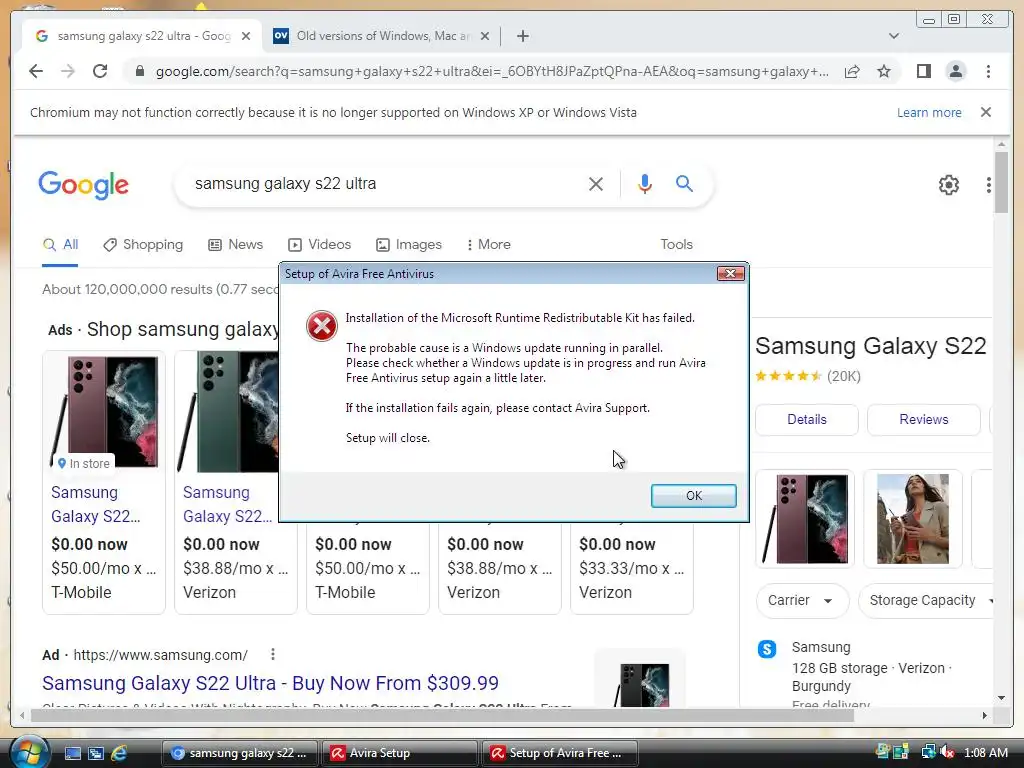Start voice search with microphone icon

tap(645, 184)
